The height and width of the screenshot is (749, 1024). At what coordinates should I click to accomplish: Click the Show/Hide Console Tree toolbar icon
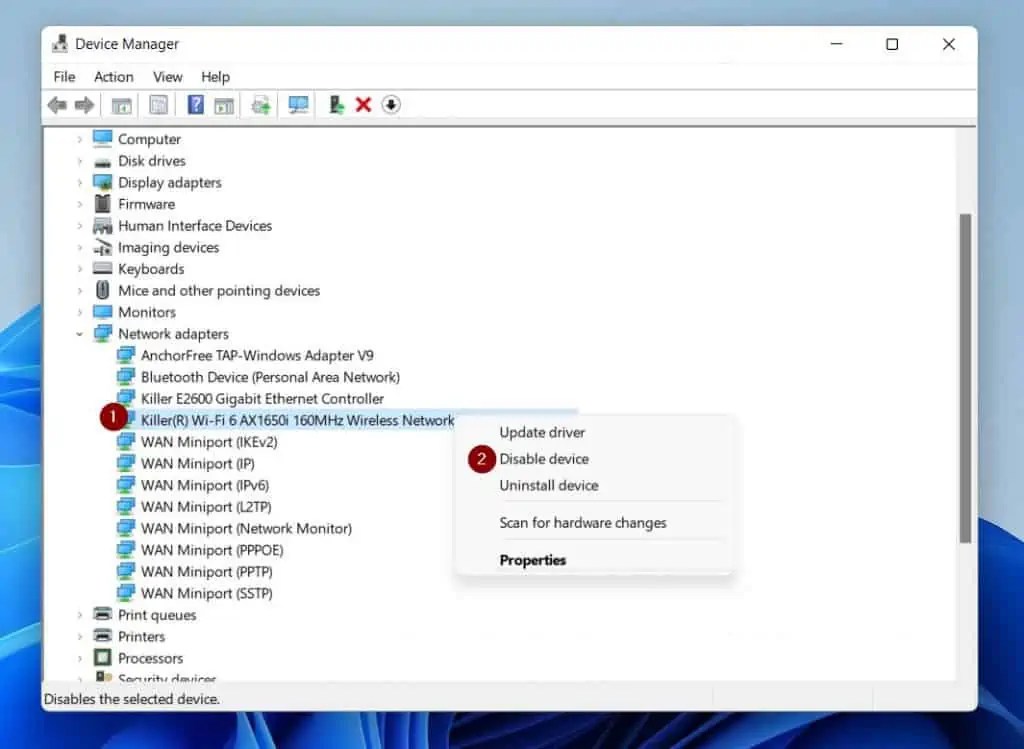[122, 104]
